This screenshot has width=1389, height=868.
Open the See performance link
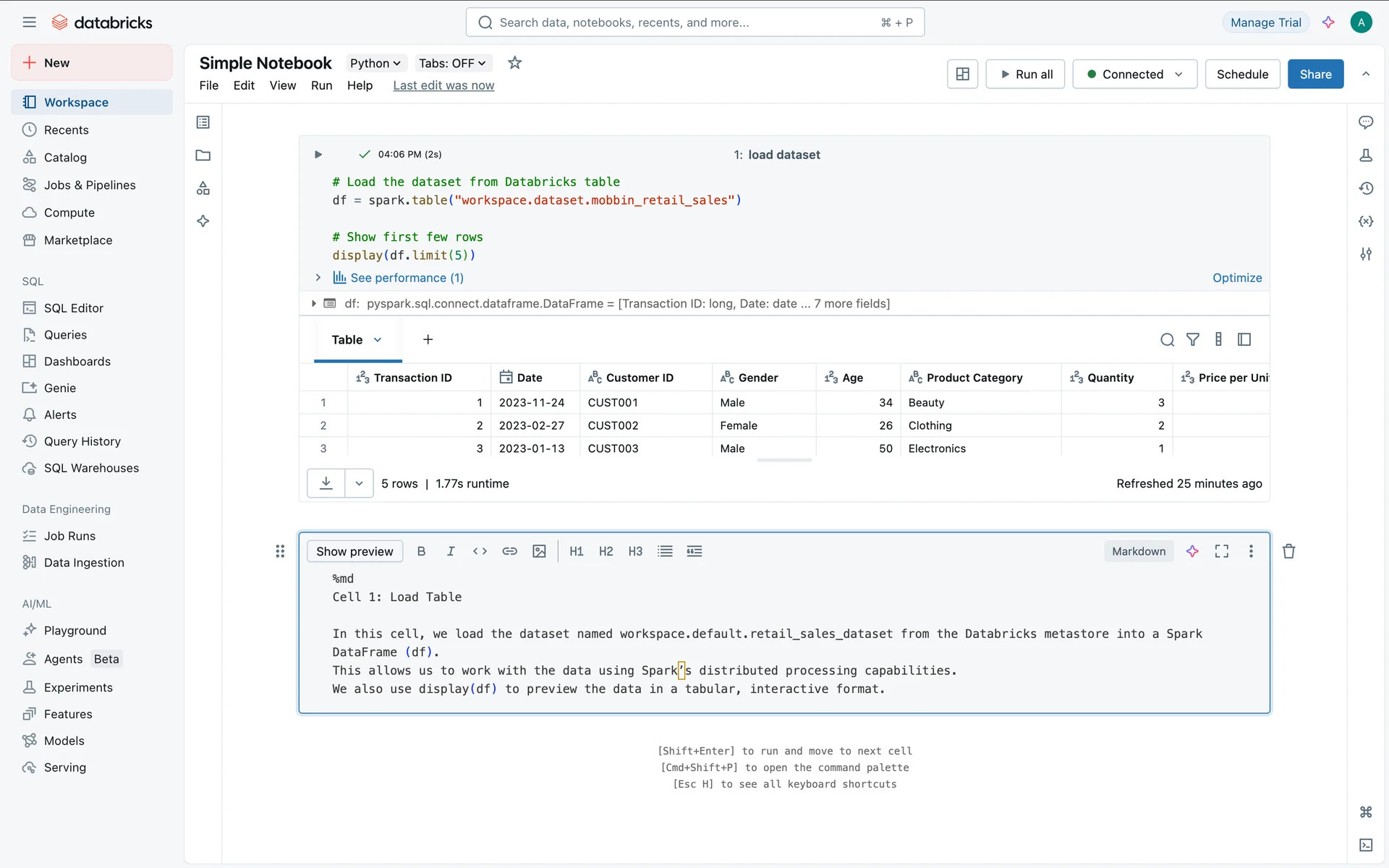tap(407, 278)
